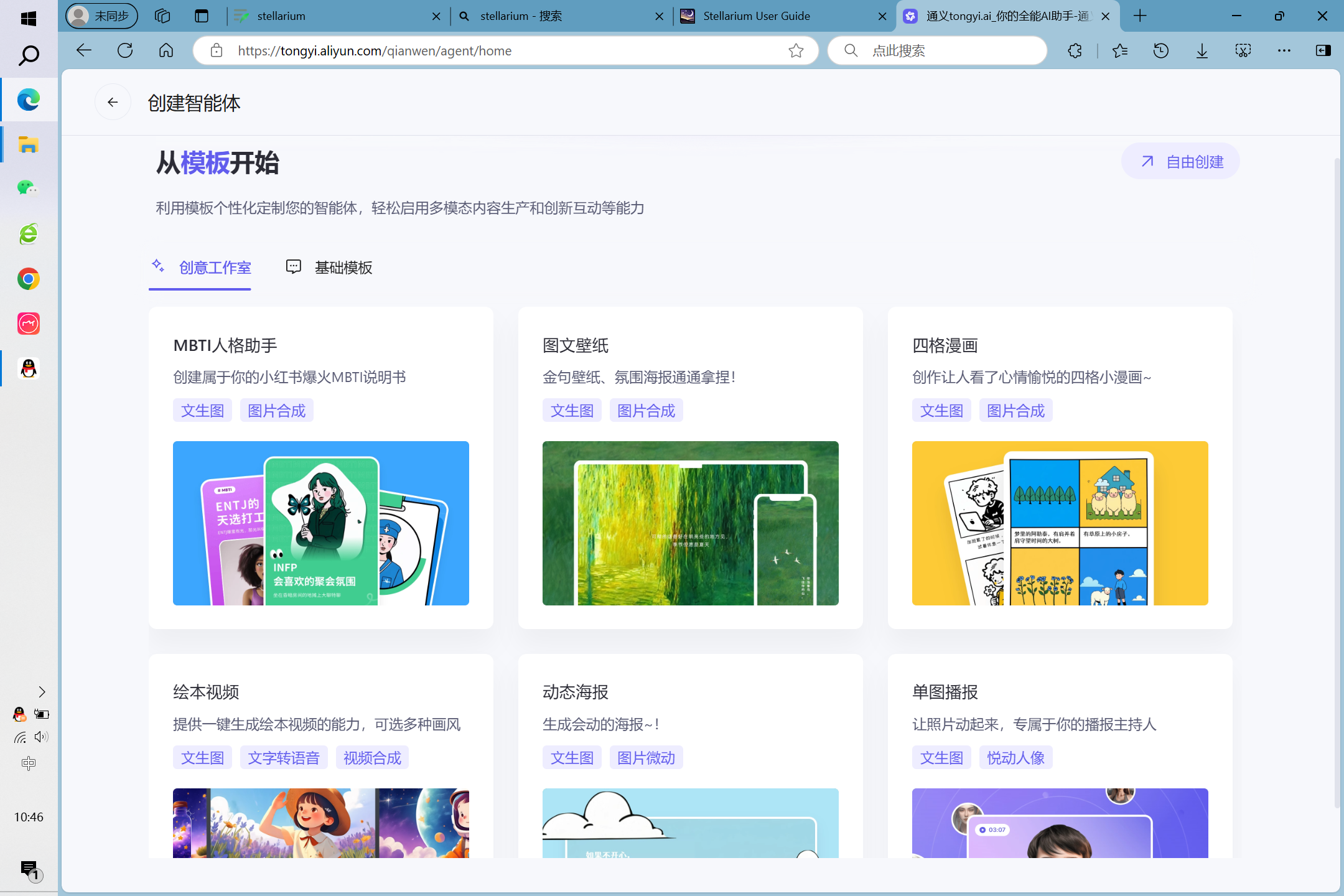The image size is (1344, 896).
Task: Open WeChat from taskbar
Action: click(x=29, y=188)
